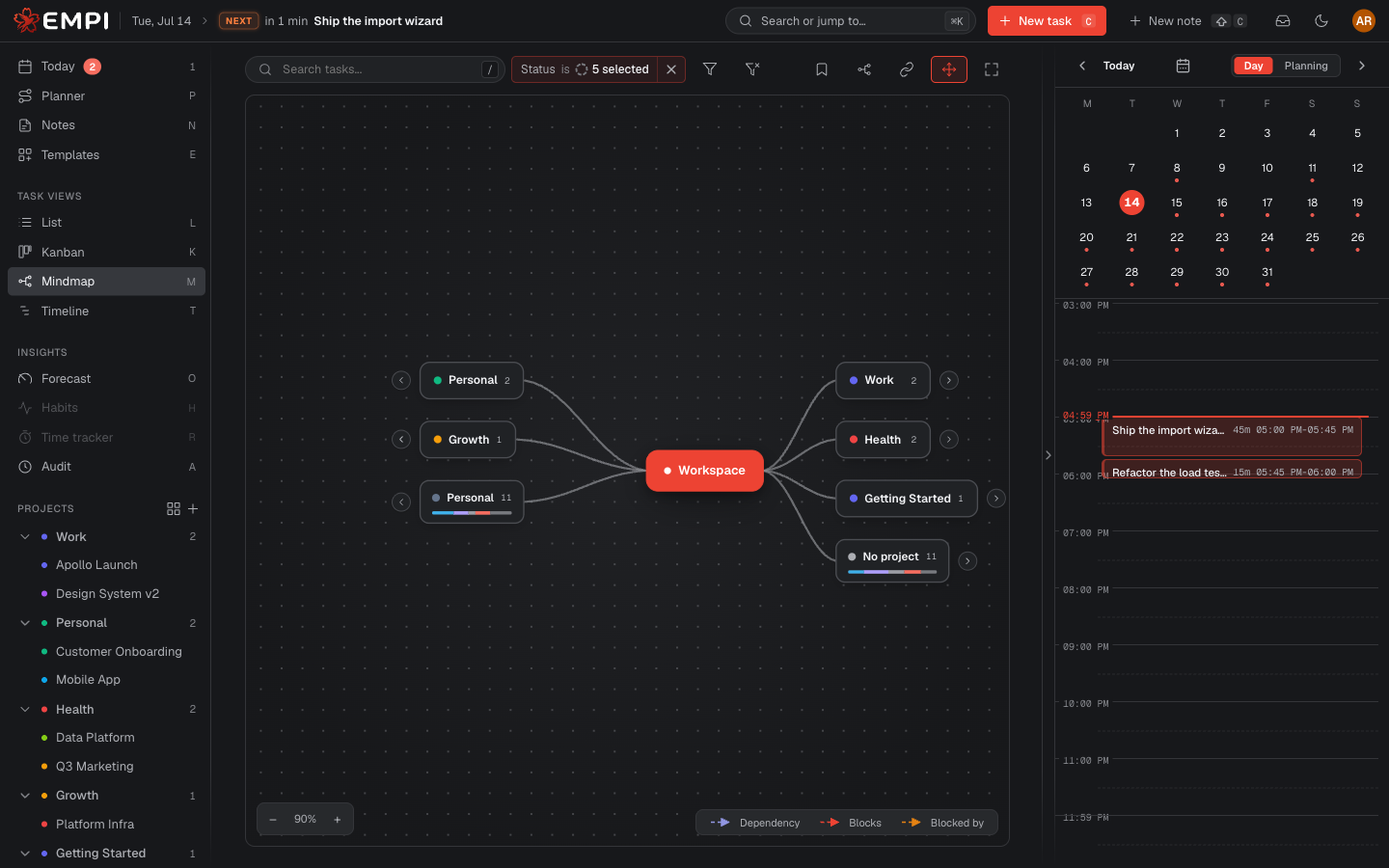
Task: Open Planner in sidebar
Action: (106, 96)
